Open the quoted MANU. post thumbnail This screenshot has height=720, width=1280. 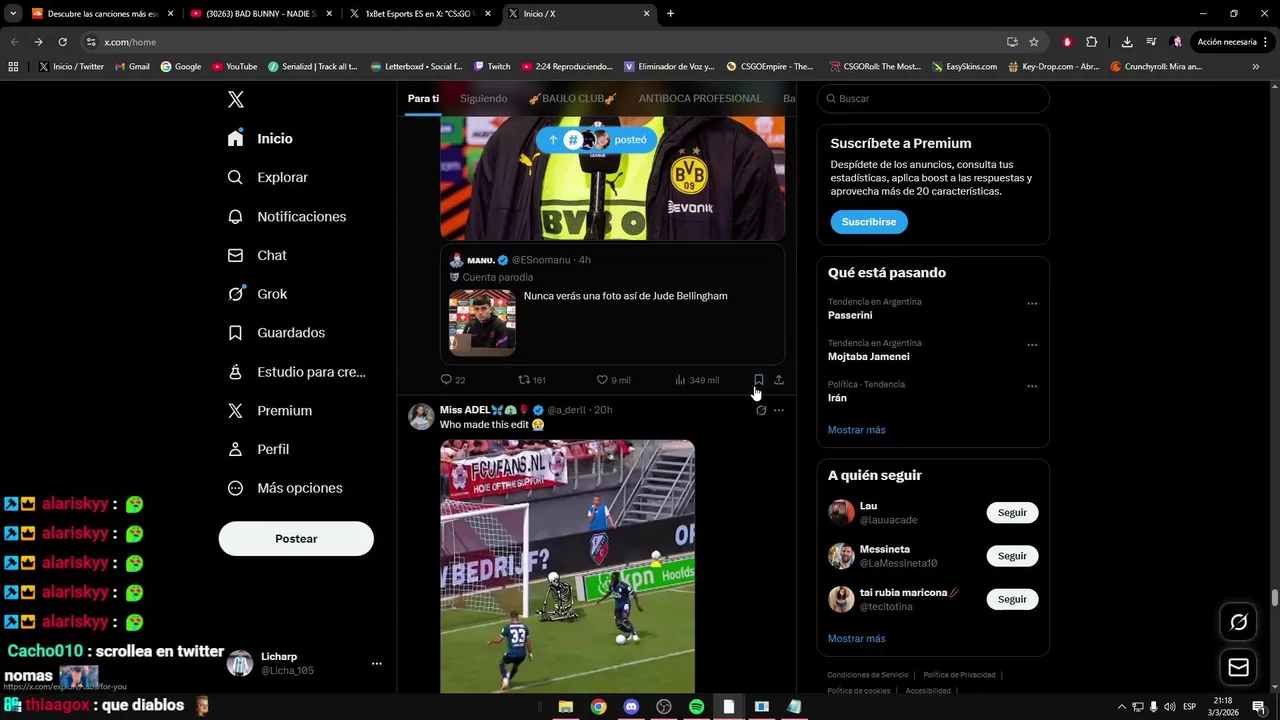tap(482, 323)
